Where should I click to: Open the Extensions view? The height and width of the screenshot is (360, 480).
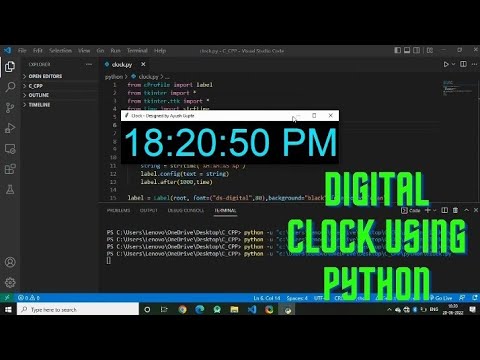10,169
